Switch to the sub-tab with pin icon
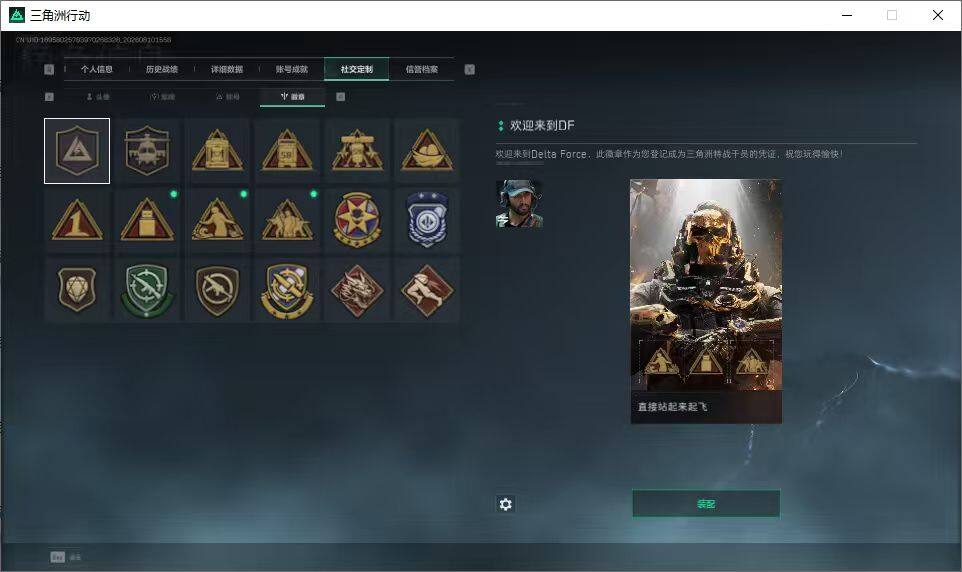Image resolution: width=962 pixels, height=572 pixels. 163,97
